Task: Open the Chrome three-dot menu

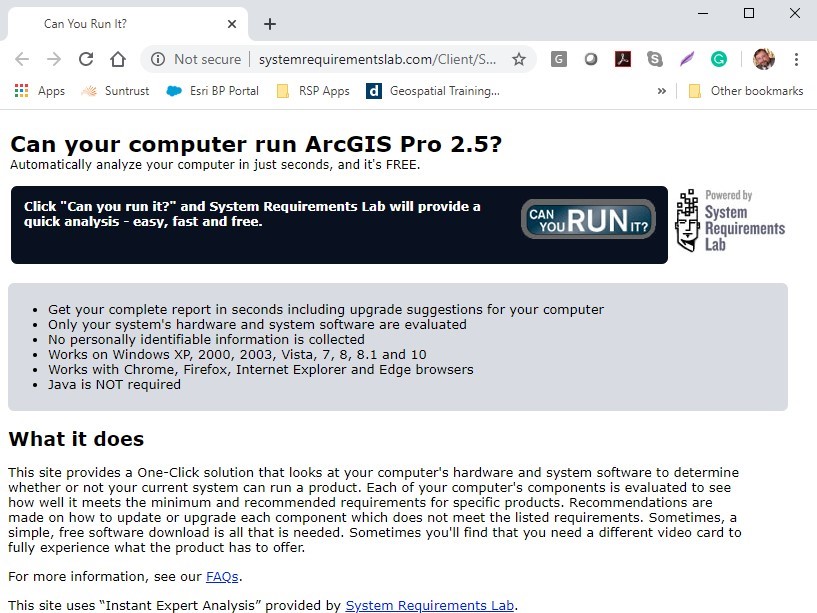Action: point(797,59)
